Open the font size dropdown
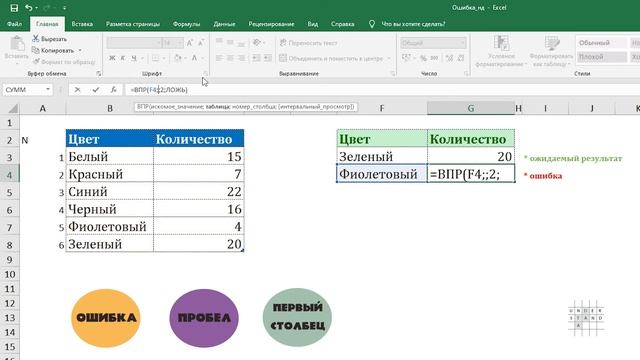Viewport: 640px width, 360px height. coord(180,43)
